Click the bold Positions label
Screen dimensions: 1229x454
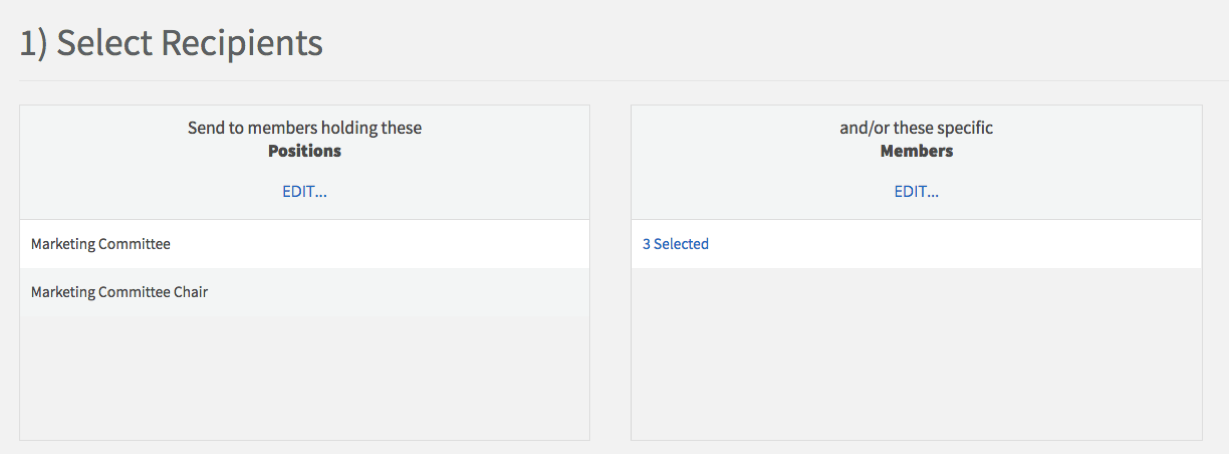(304, 151)
